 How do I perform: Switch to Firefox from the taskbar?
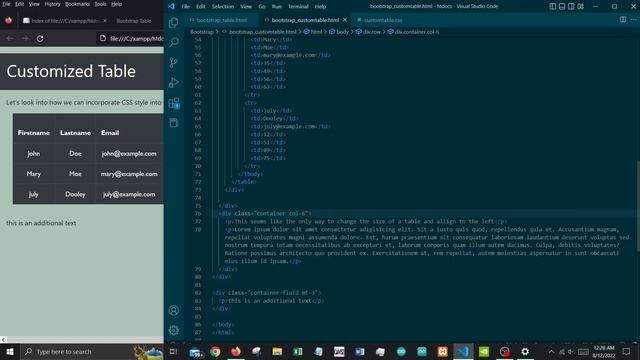click(x=236, y=351)
